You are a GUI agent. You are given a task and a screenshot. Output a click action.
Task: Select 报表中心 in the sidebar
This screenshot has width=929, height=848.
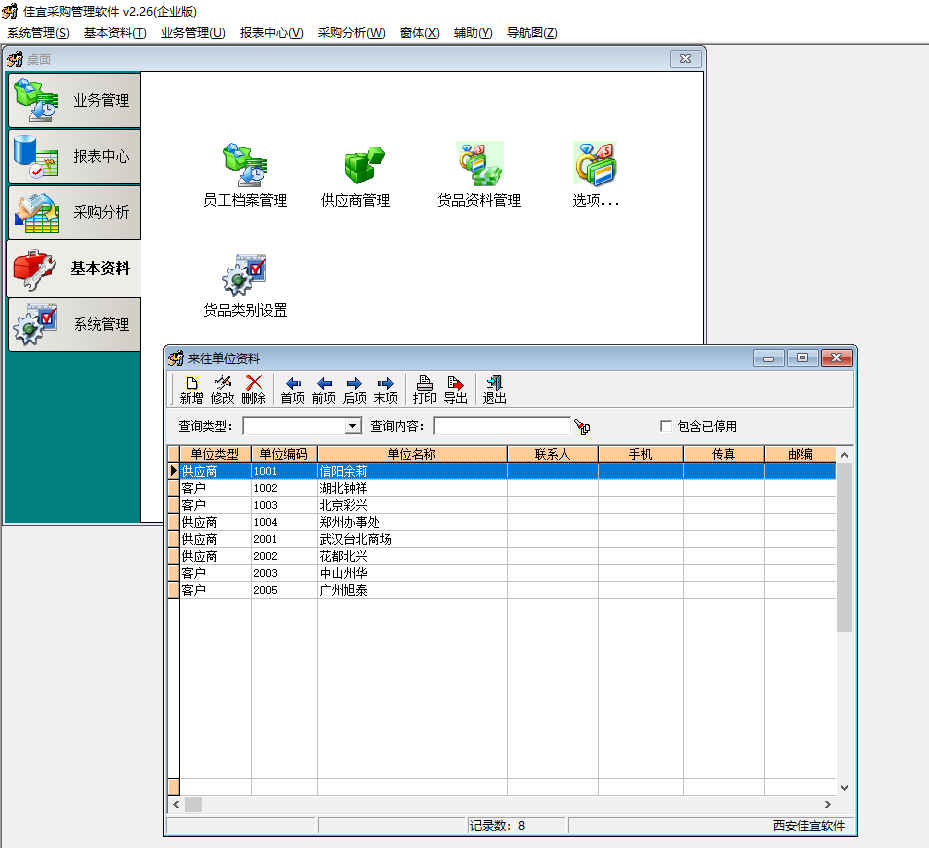coord(75,156)
